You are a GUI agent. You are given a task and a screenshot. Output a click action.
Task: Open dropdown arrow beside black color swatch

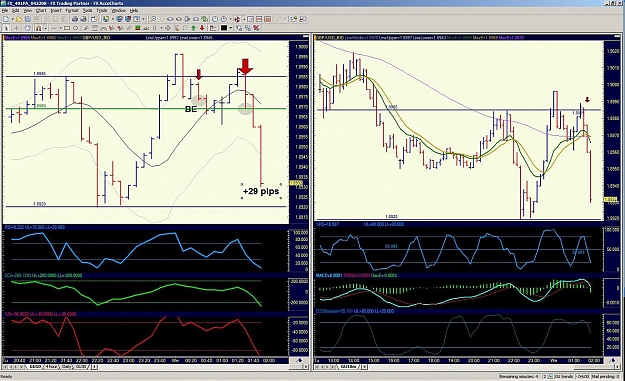coord(230,28)
